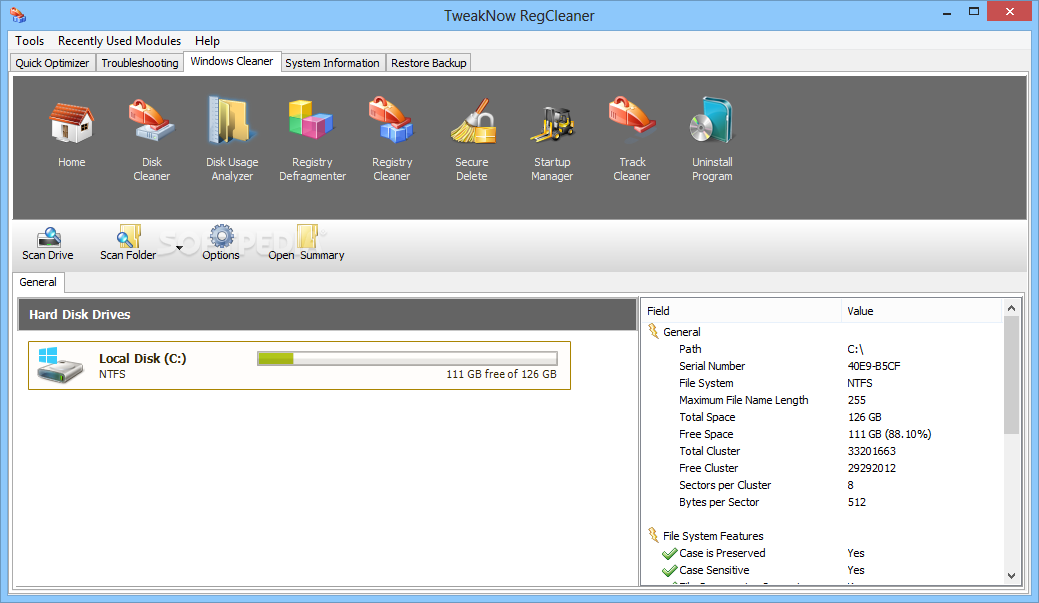The width and height of the screenshot is (1039, 603).
Task: Click the Local Disk (C:) drive icon
Action: pos(60,365)
